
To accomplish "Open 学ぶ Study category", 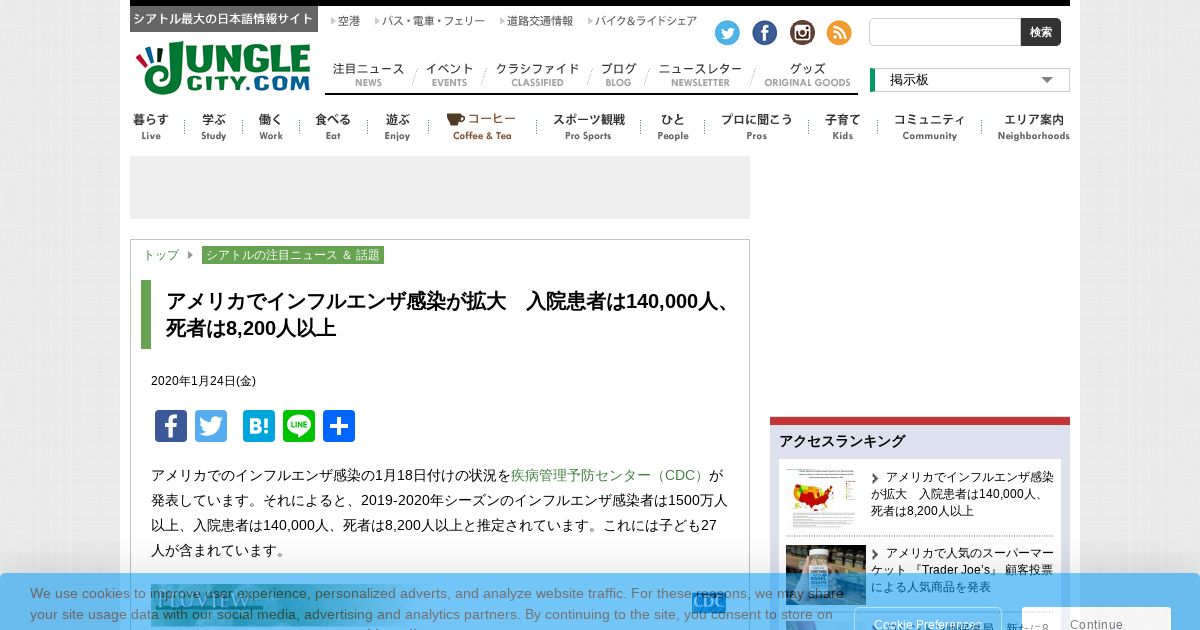I will (x=214, y=127).
